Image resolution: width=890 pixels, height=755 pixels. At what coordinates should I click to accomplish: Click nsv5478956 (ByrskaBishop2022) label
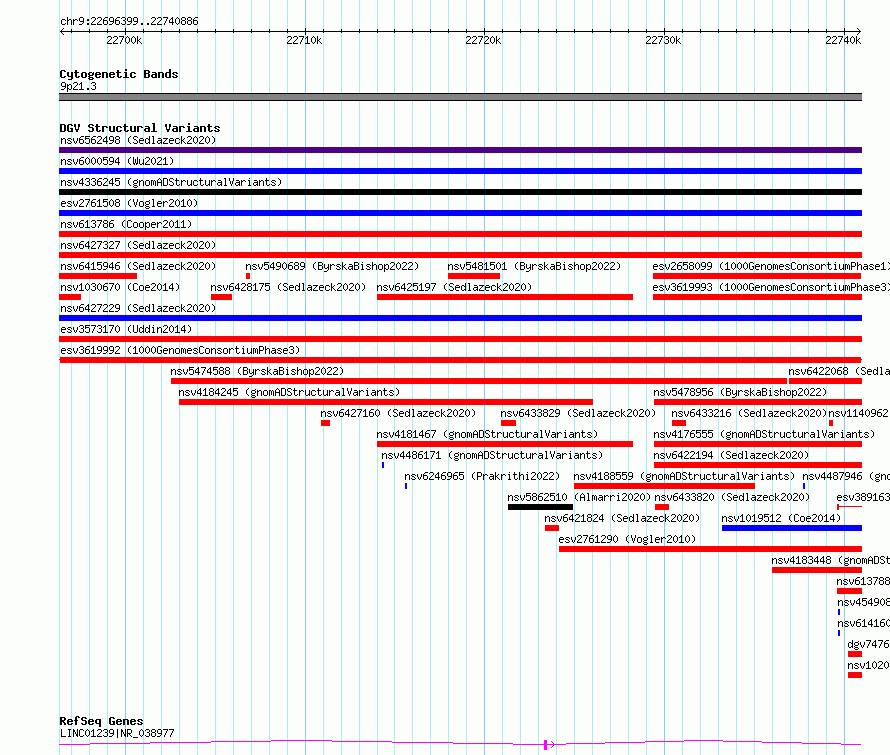(x=740, y=392)
